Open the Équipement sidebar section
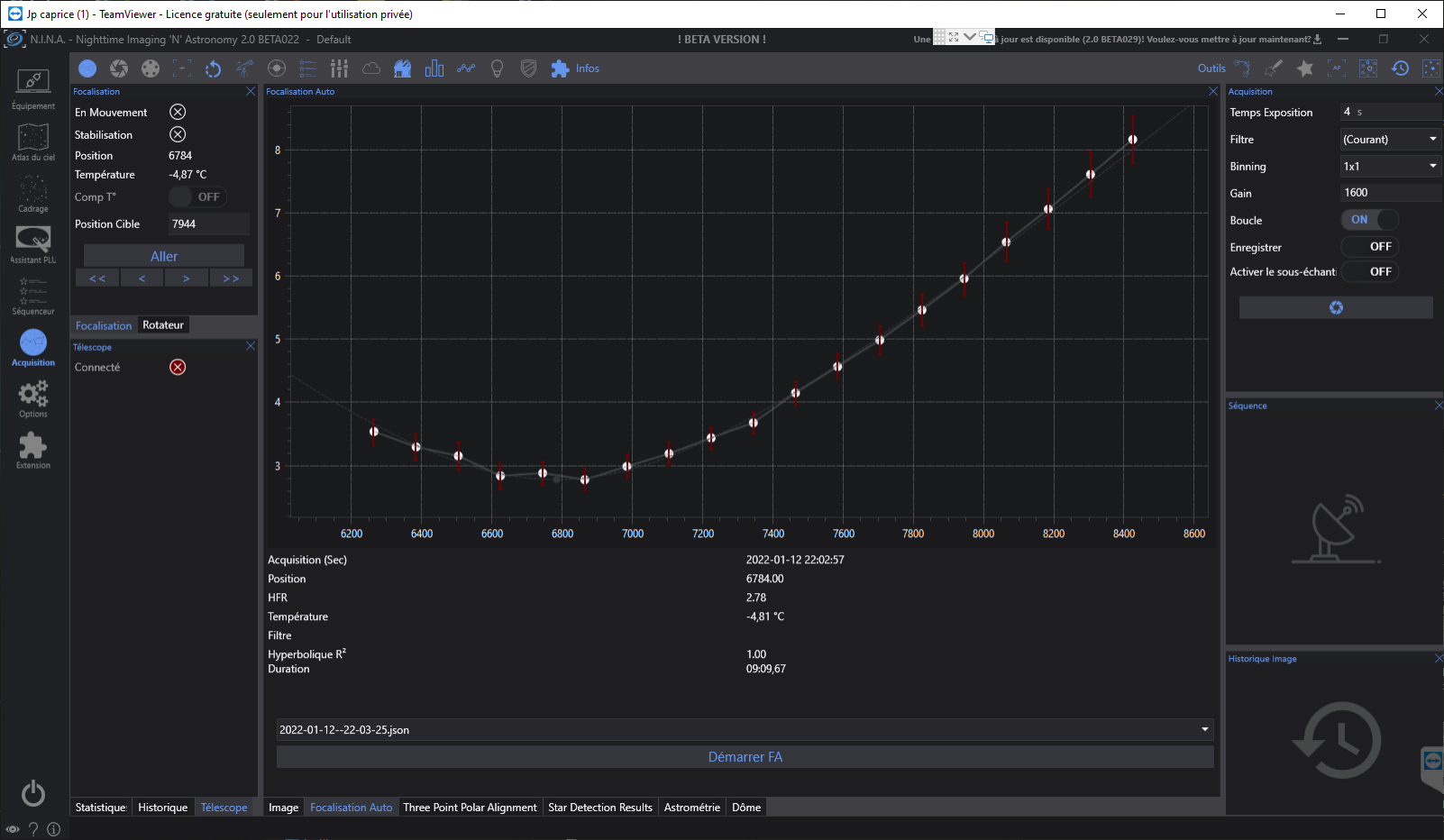 [33, 89]
